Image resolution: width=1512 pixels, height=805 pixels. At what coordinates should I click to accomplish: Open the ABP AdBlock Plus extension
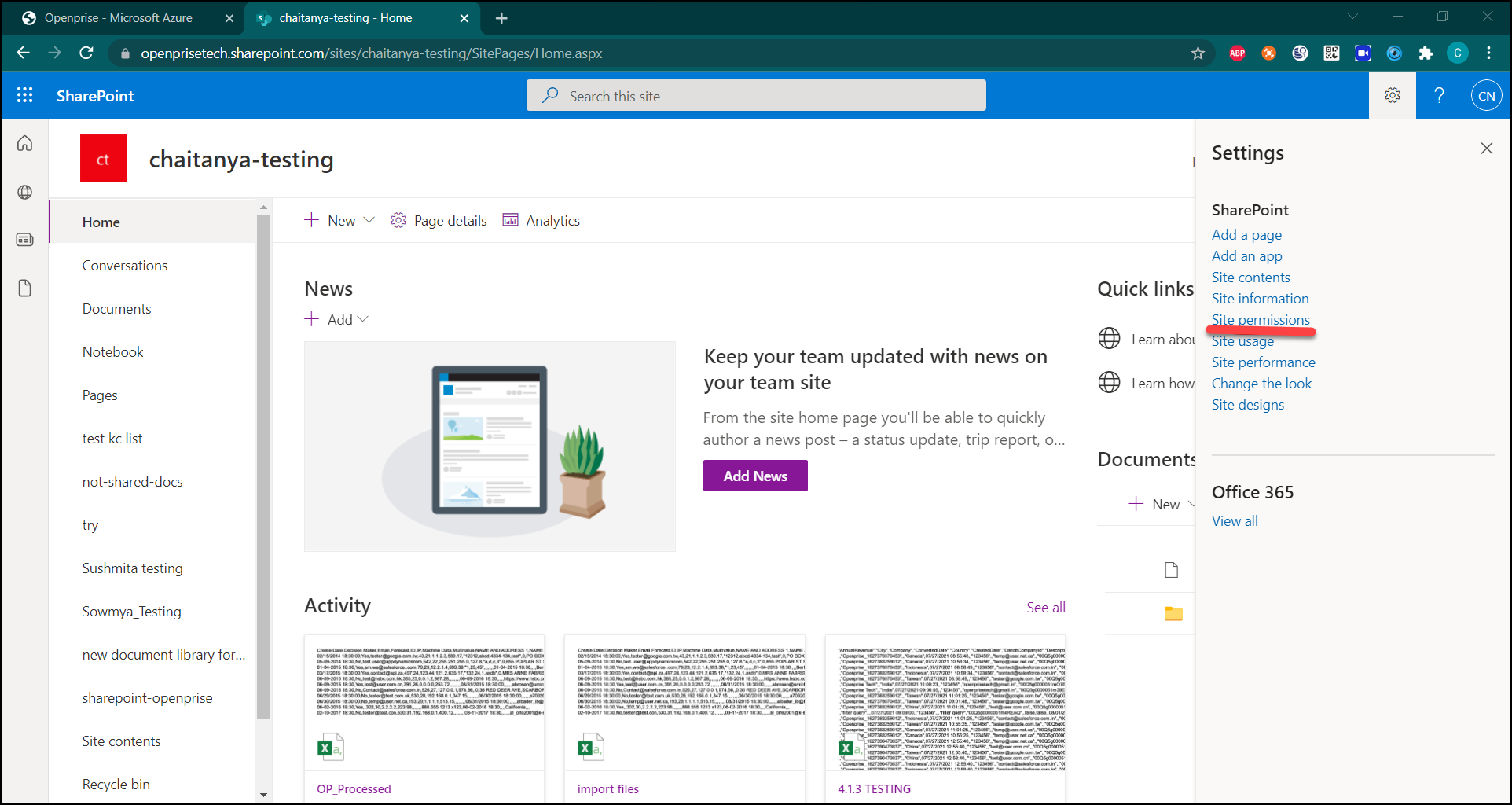click(1237, 53)
